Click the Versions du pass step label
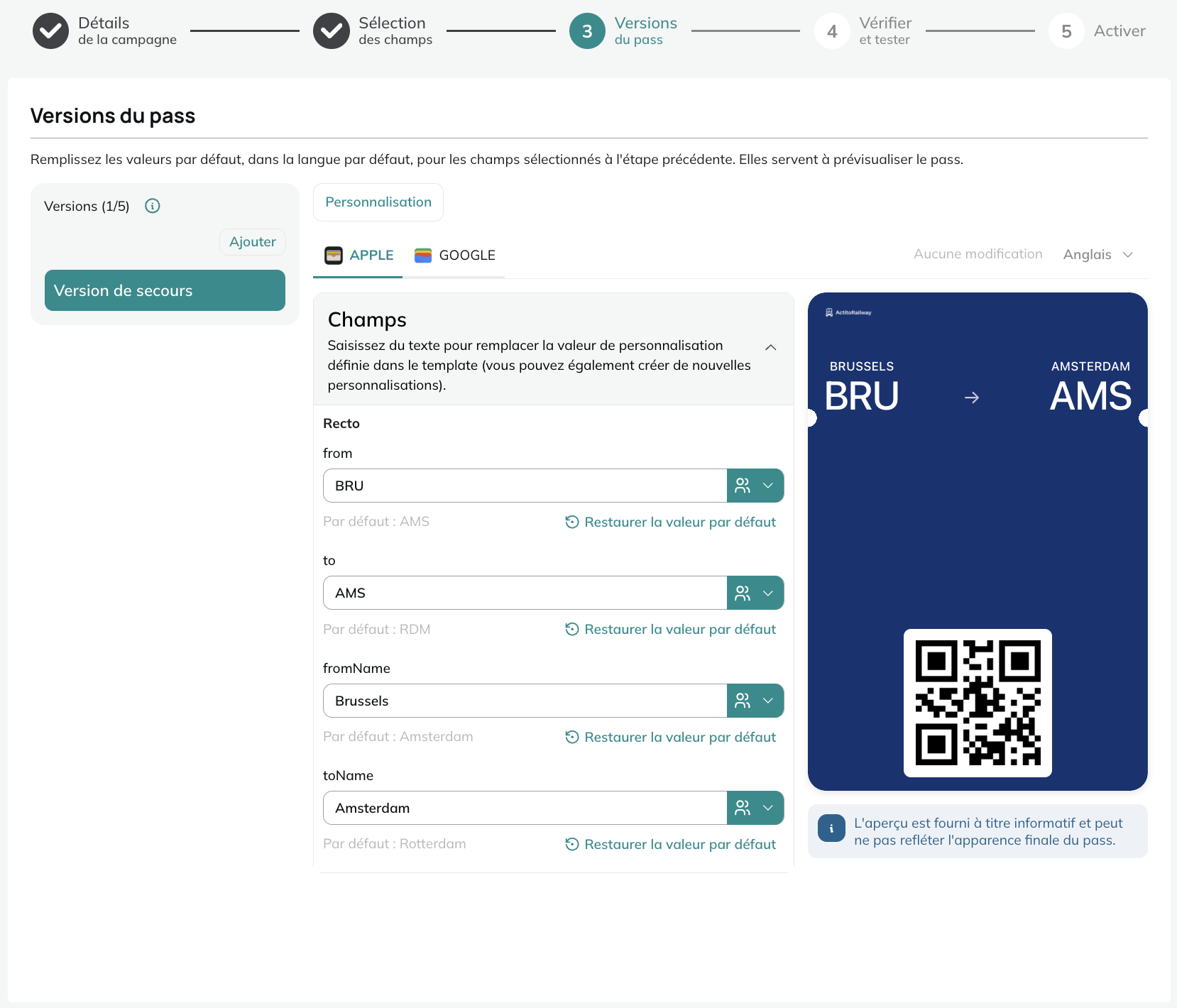 coord(646,31)
